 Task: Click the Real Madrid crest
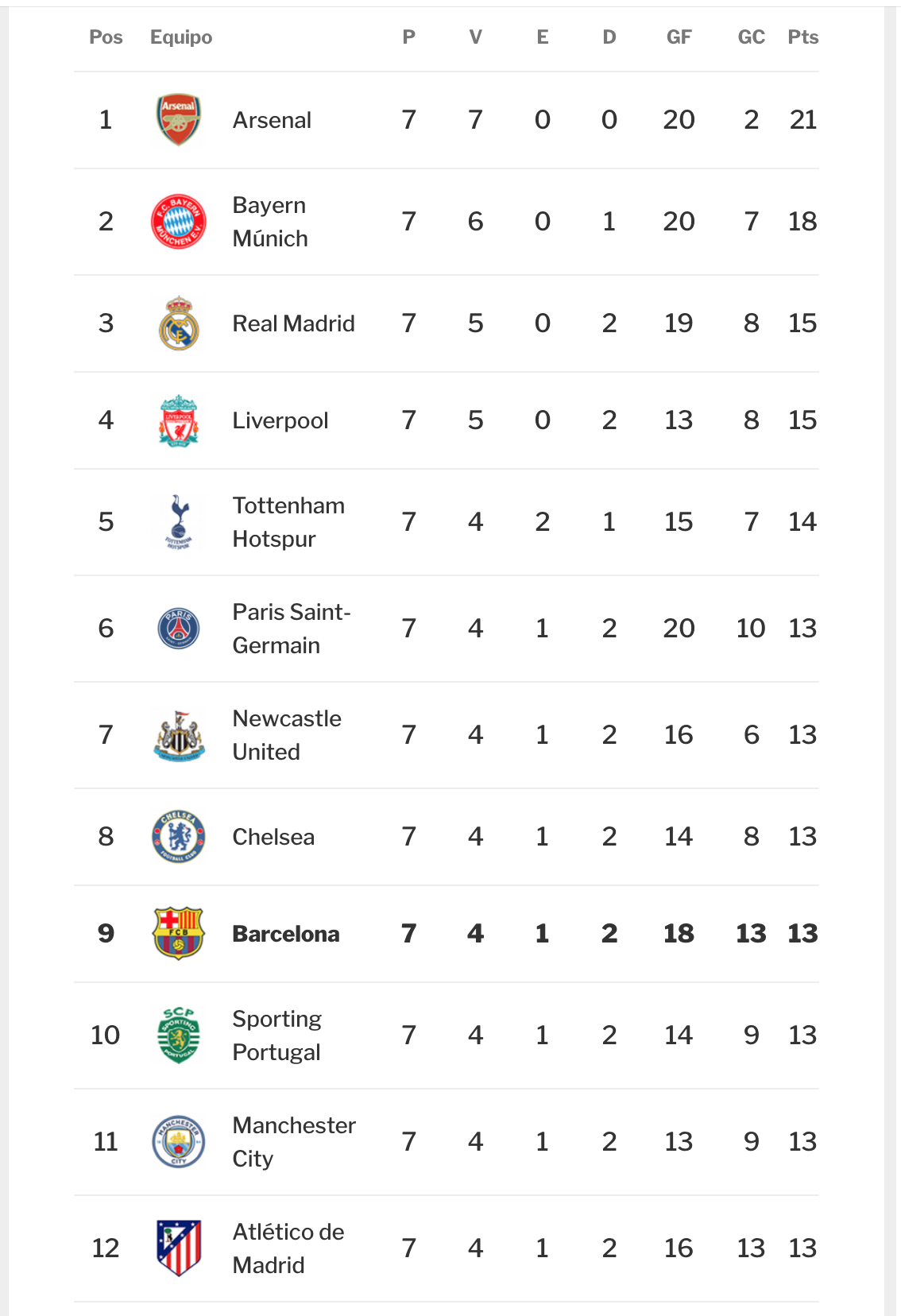179,323
